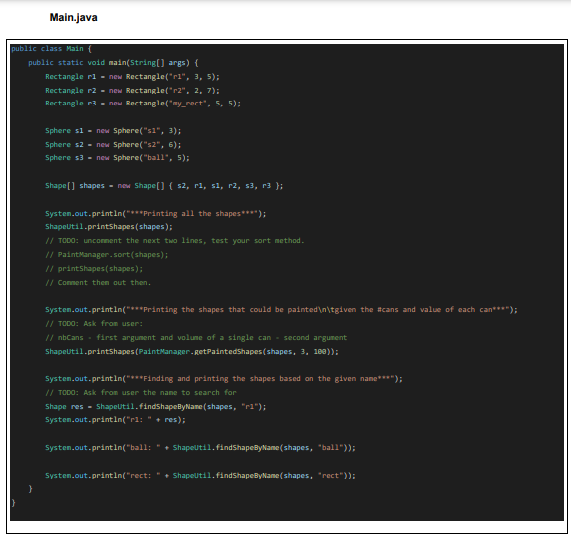Click the println 'Printing the shapes that could be painted' line
This screenshot has height=549, width=571.
click(281, 310)
